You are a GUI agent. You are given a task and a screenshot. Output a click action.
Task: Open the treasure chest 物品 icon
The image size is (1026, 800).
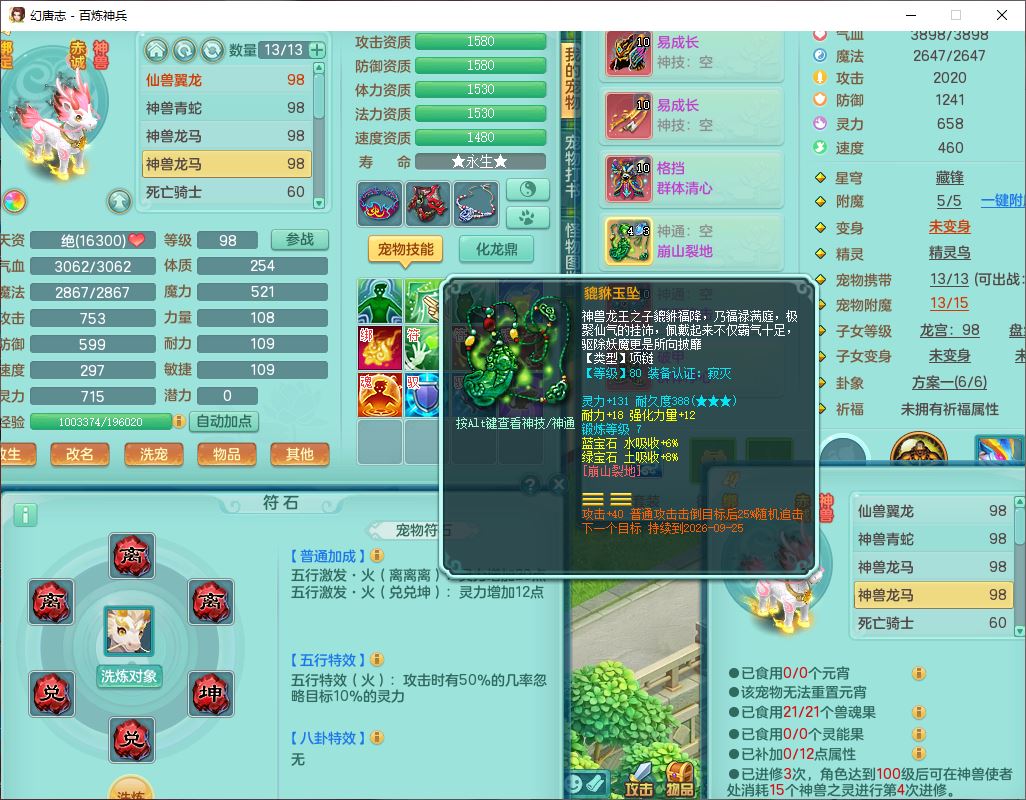(679, 781)
